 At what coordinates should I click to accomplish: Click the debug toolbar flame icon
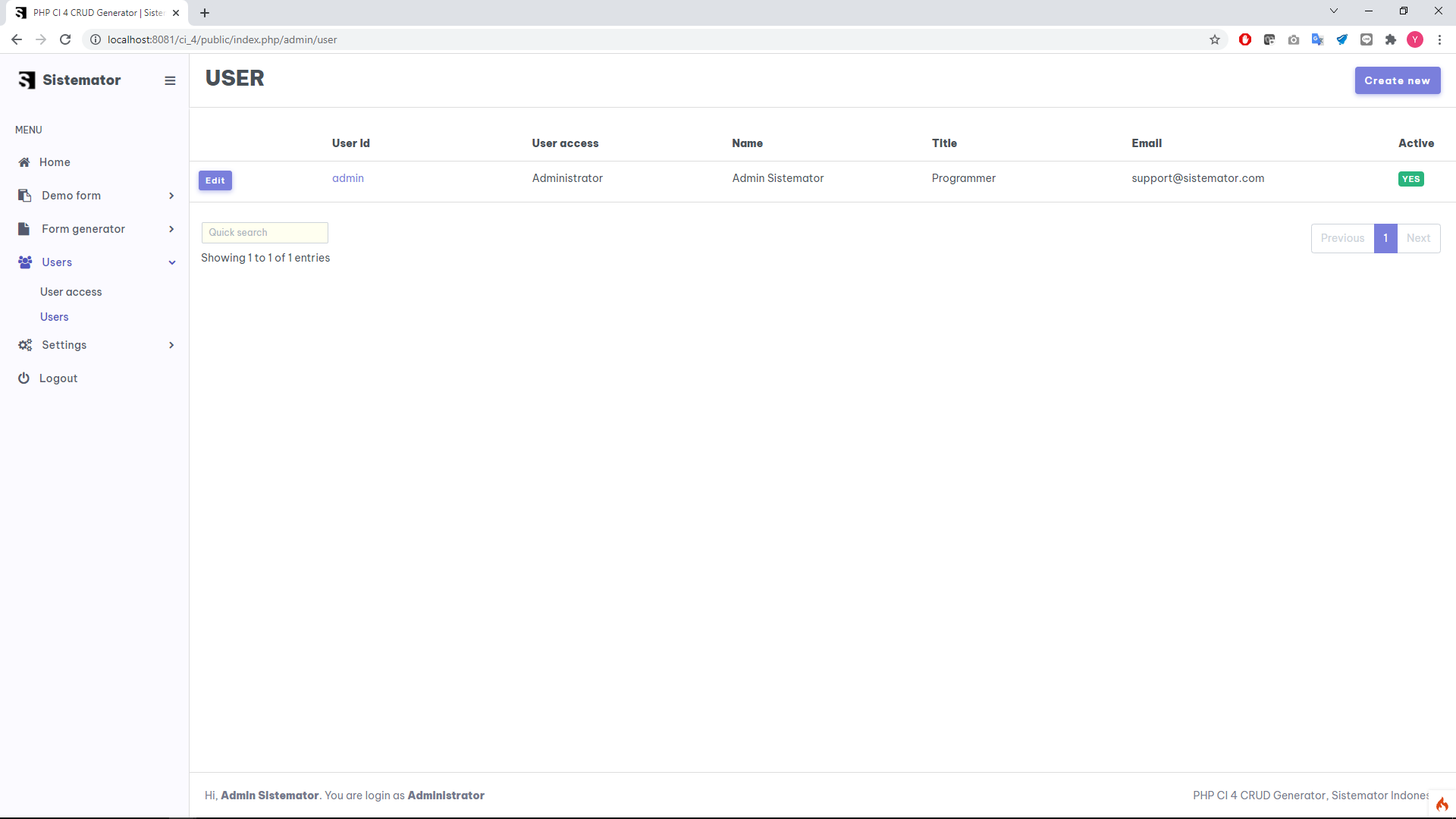(x=1442, y=804)
